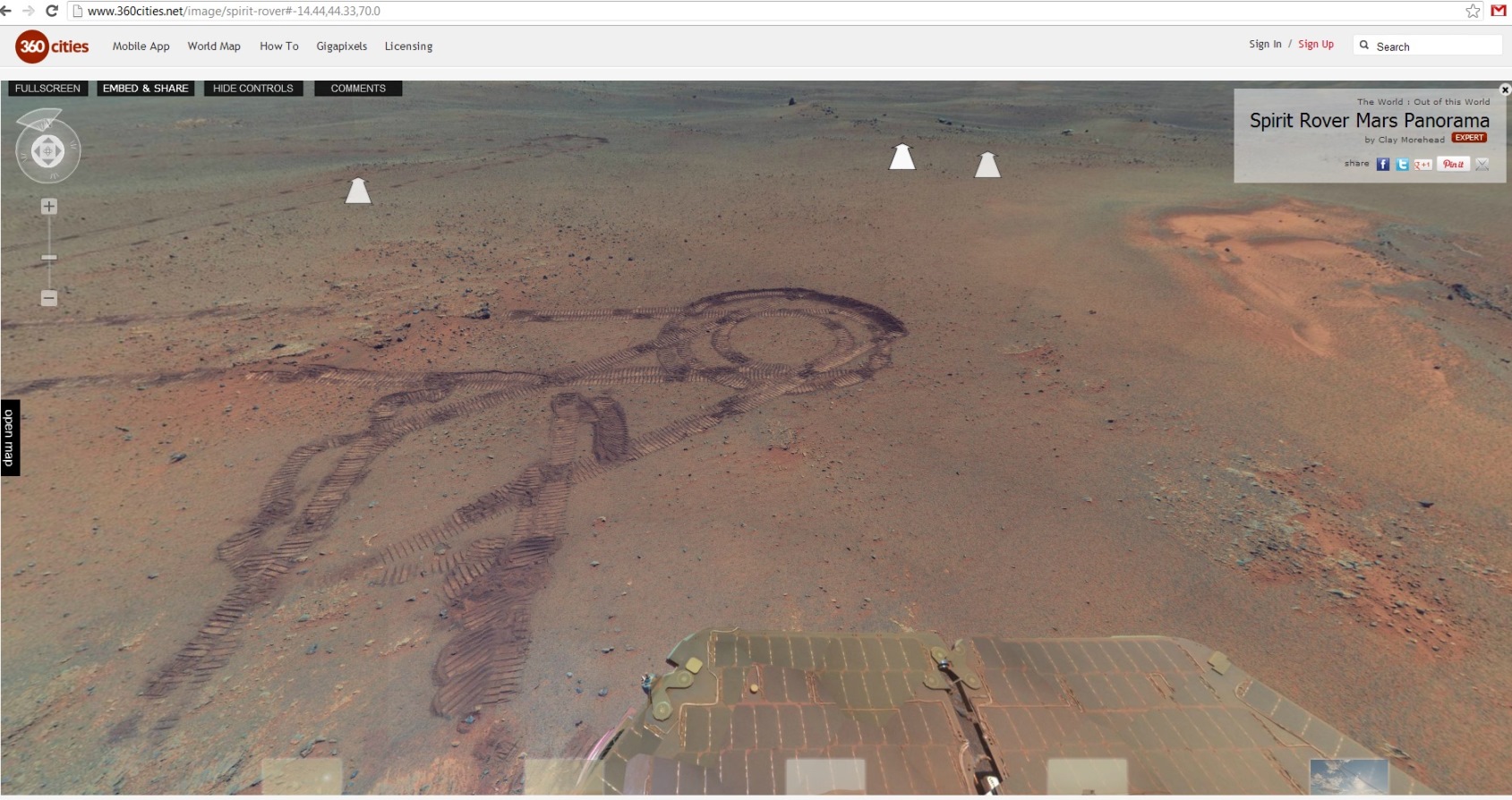Click the pan control center button
This screenshot has width=1512, height=800.
coord(48,151)
